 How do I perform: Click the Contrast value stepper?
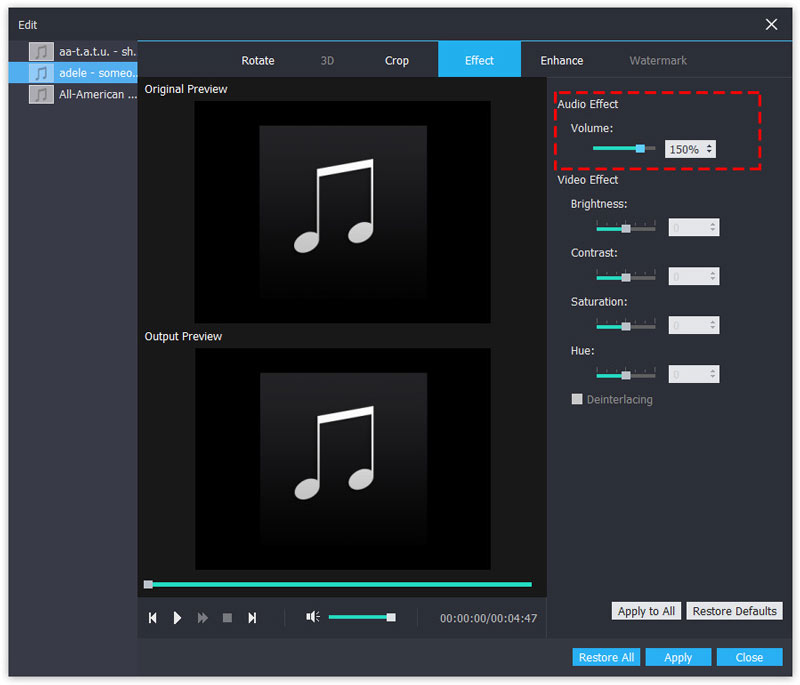pyautogui.click(x=713, y=277)
